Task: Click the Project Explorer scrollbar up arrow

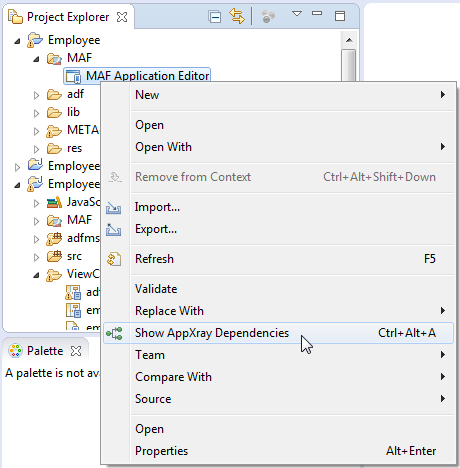Action: (349, 40)
